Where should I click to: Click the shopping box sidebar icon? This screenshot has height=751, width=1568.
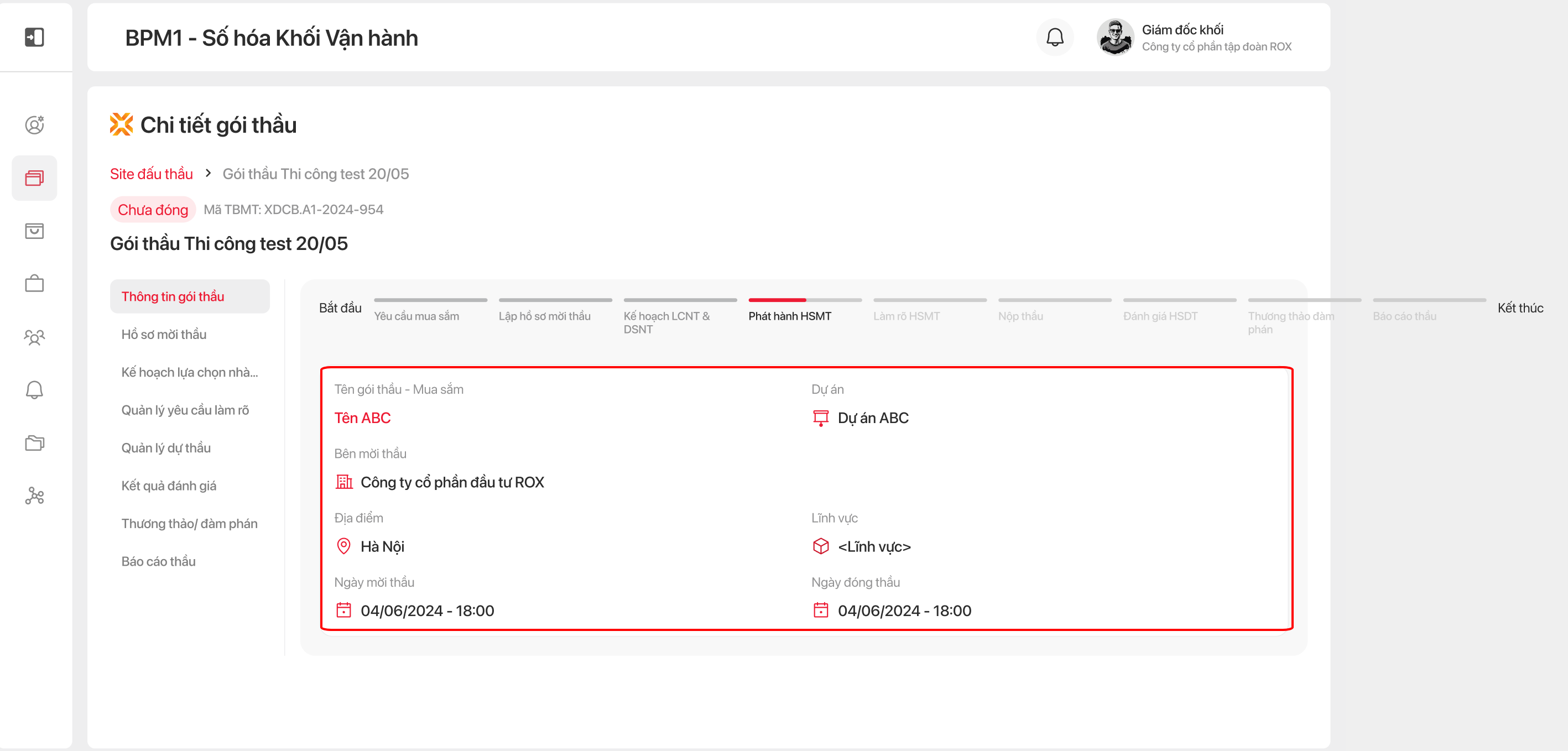click(x=34, y=231)
